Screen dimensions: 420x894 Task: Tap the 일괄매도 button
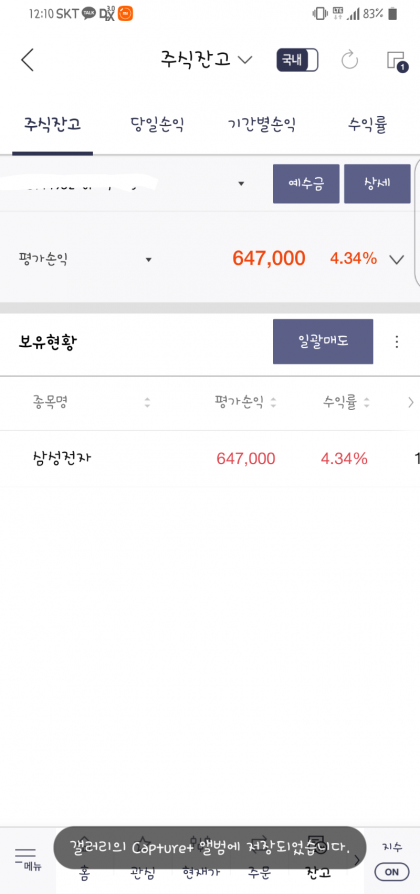coord(323,342)
